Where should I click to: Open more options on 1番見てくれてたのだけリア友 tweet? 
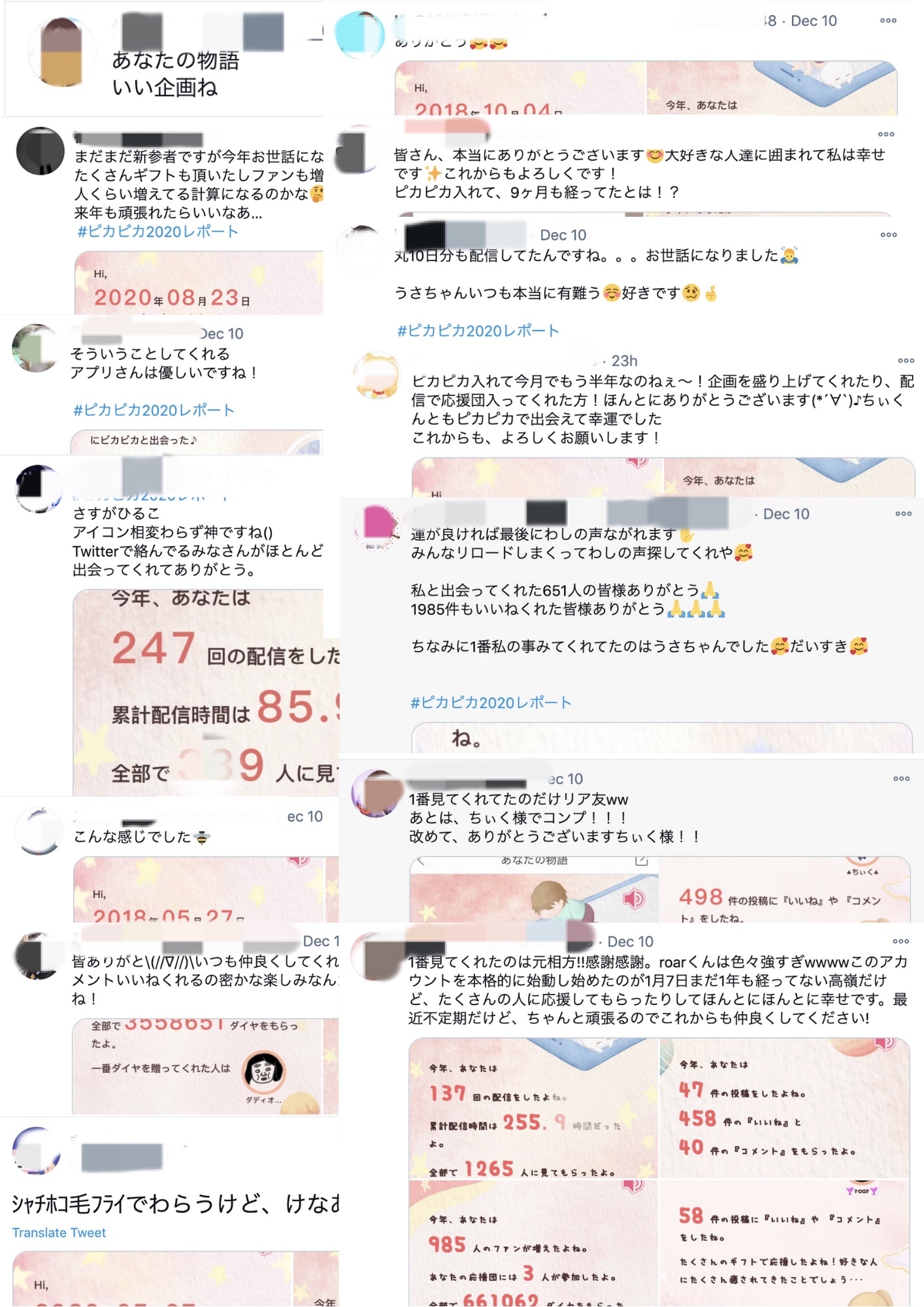coord(902,778)
